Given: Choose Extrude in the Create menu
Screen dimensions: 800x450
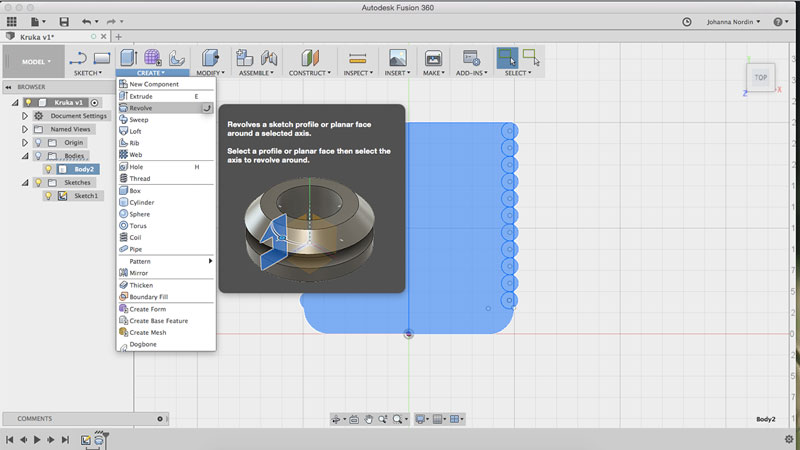Looking at the screenshot, I should [142, 96].
